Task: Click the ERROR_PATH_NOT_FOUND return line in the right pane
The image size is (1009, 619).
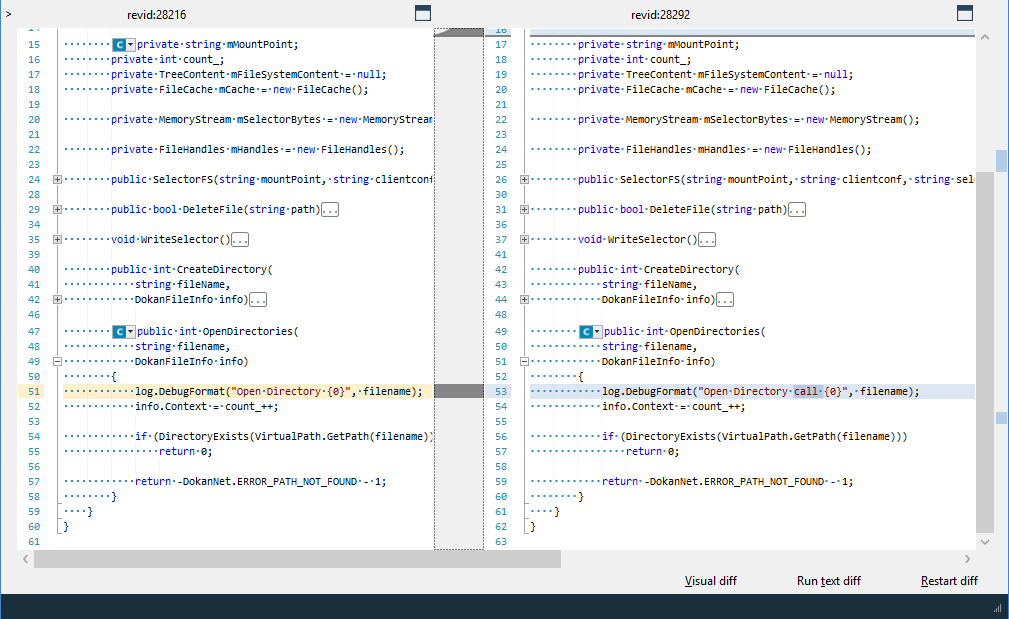Action: tap(728, 481)
